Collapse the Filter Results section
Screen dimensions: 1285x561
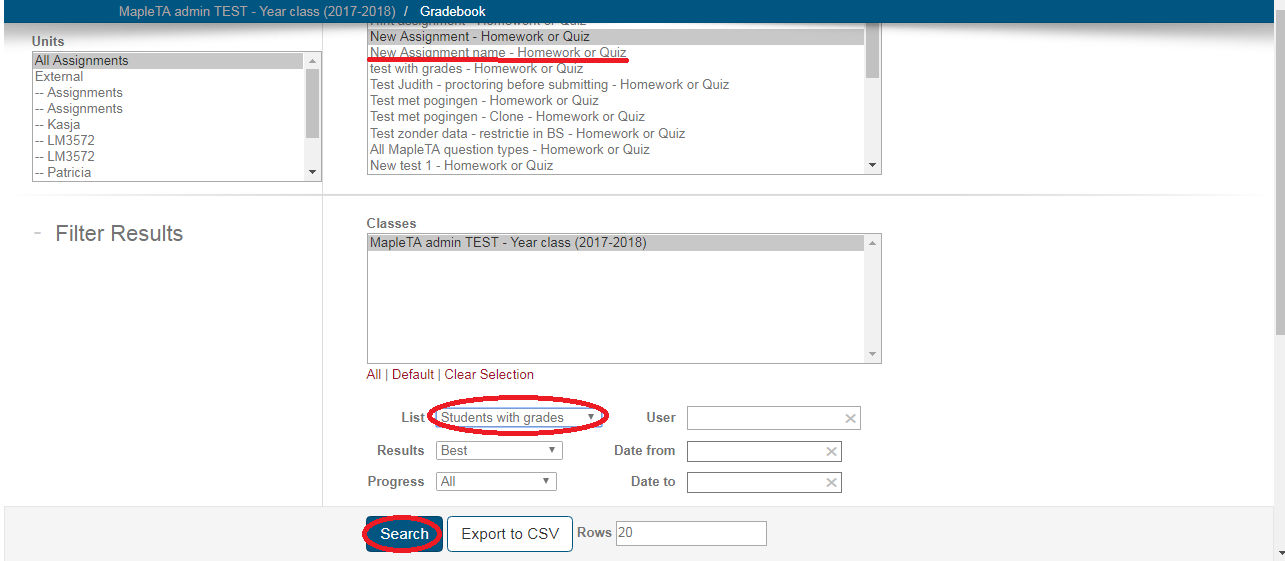(38, 233)
